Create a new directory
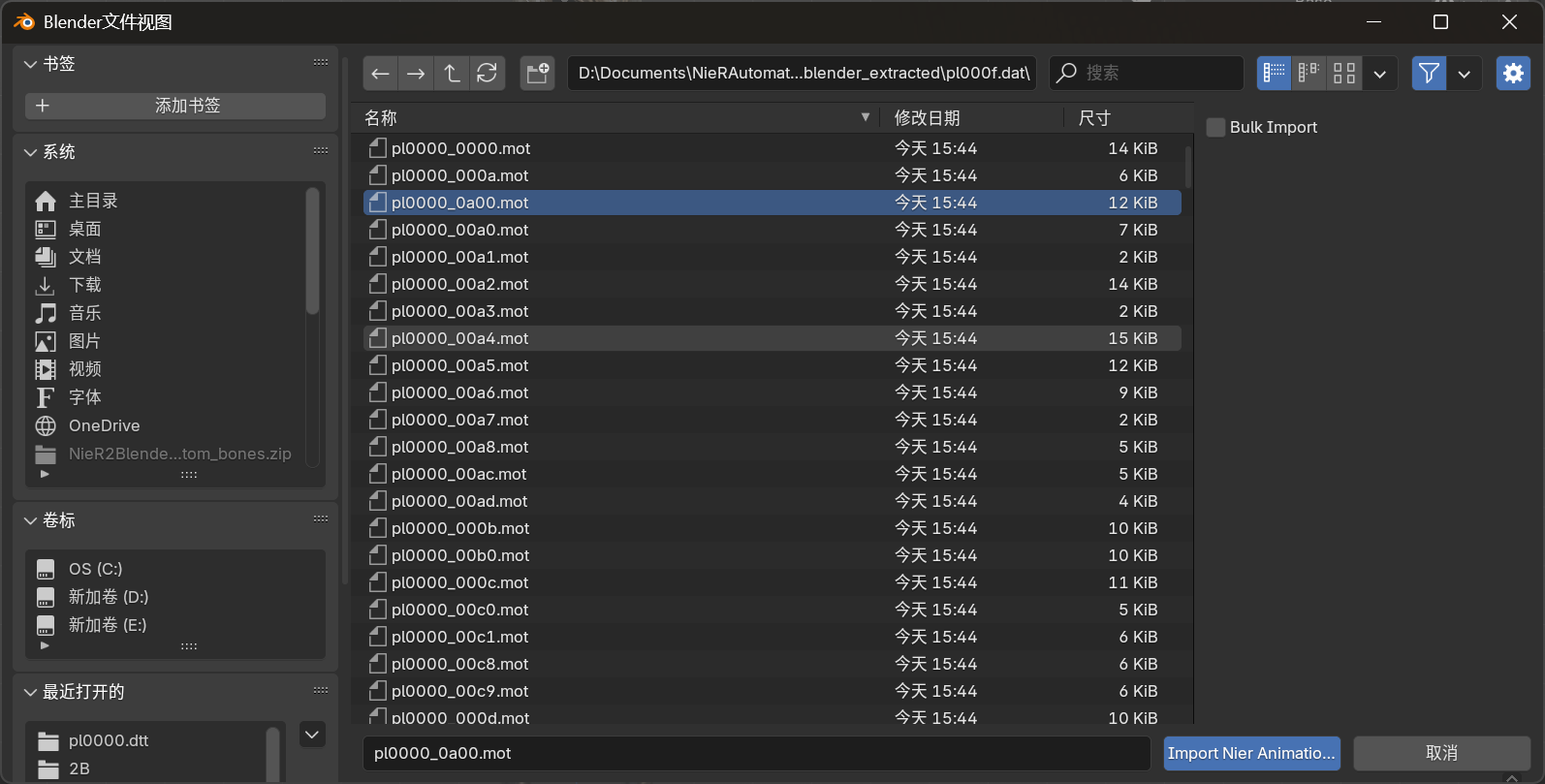1545x784 pixels. [x=537, y=74]
